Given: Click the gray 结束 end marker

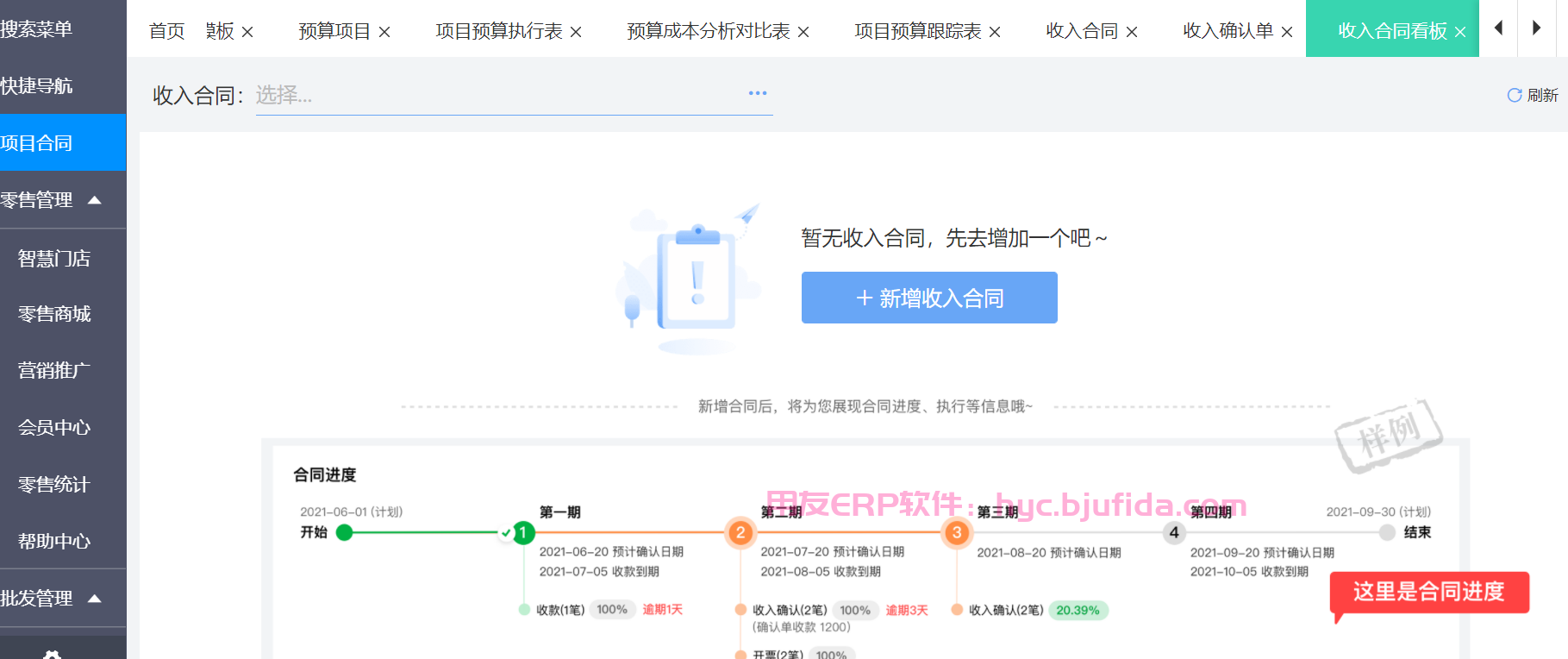Looking at the screenshot, I should tap(1387, 532).
